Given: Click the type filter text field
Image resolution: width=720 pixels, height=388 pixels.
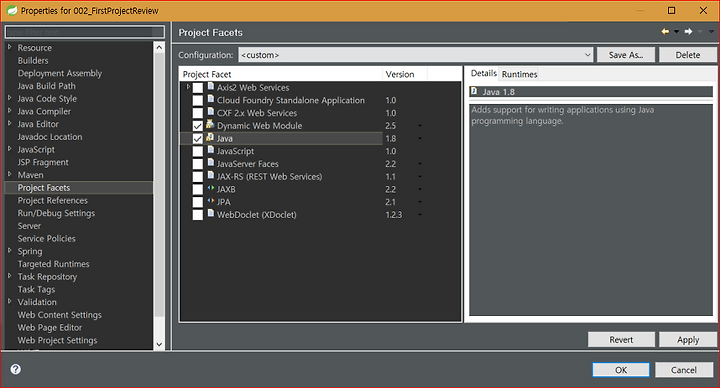Looking at the screenshot, I should pyautogui.click(x=84, y=32).
